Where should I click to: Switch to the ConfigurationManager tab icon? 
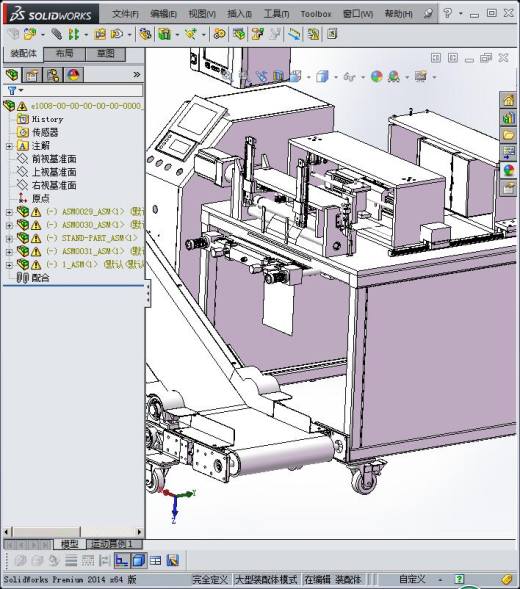(53, 75)
